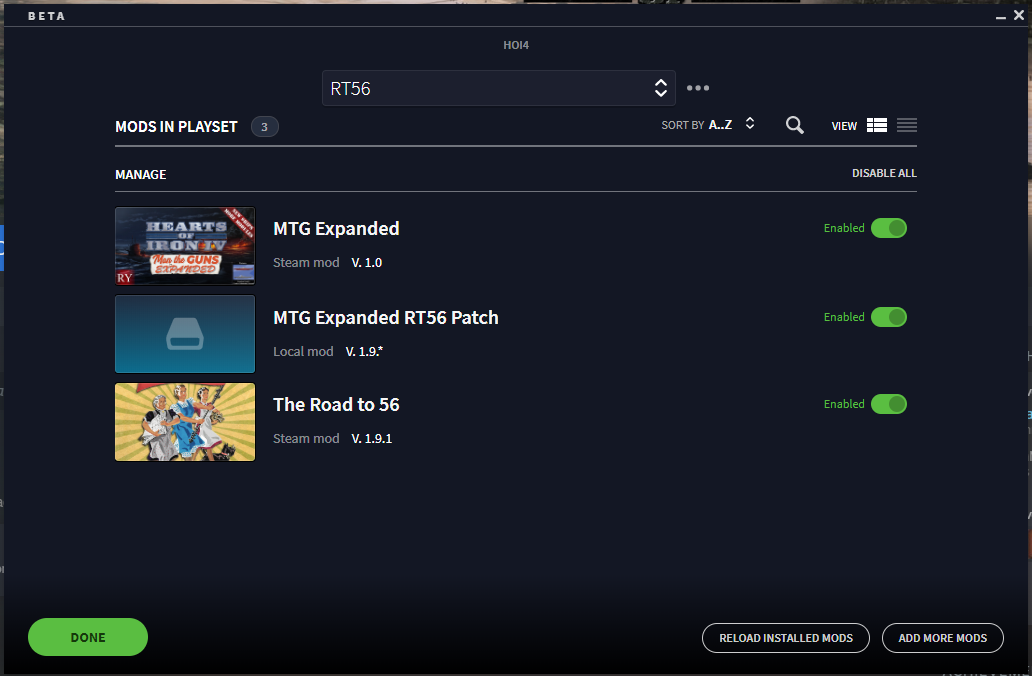Click Disable All mods

coord(884,174)
